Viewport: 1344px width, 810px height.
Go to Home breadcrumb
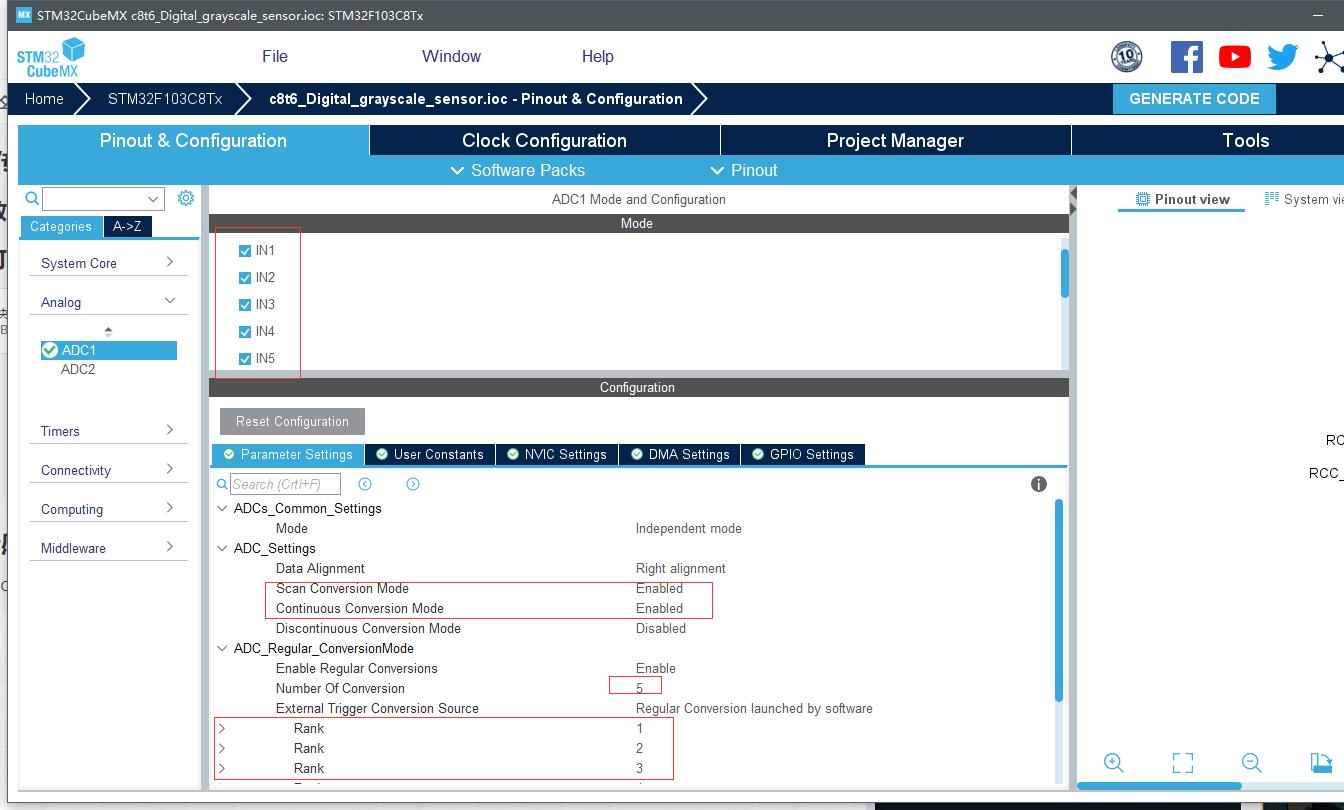click(44, 99)
